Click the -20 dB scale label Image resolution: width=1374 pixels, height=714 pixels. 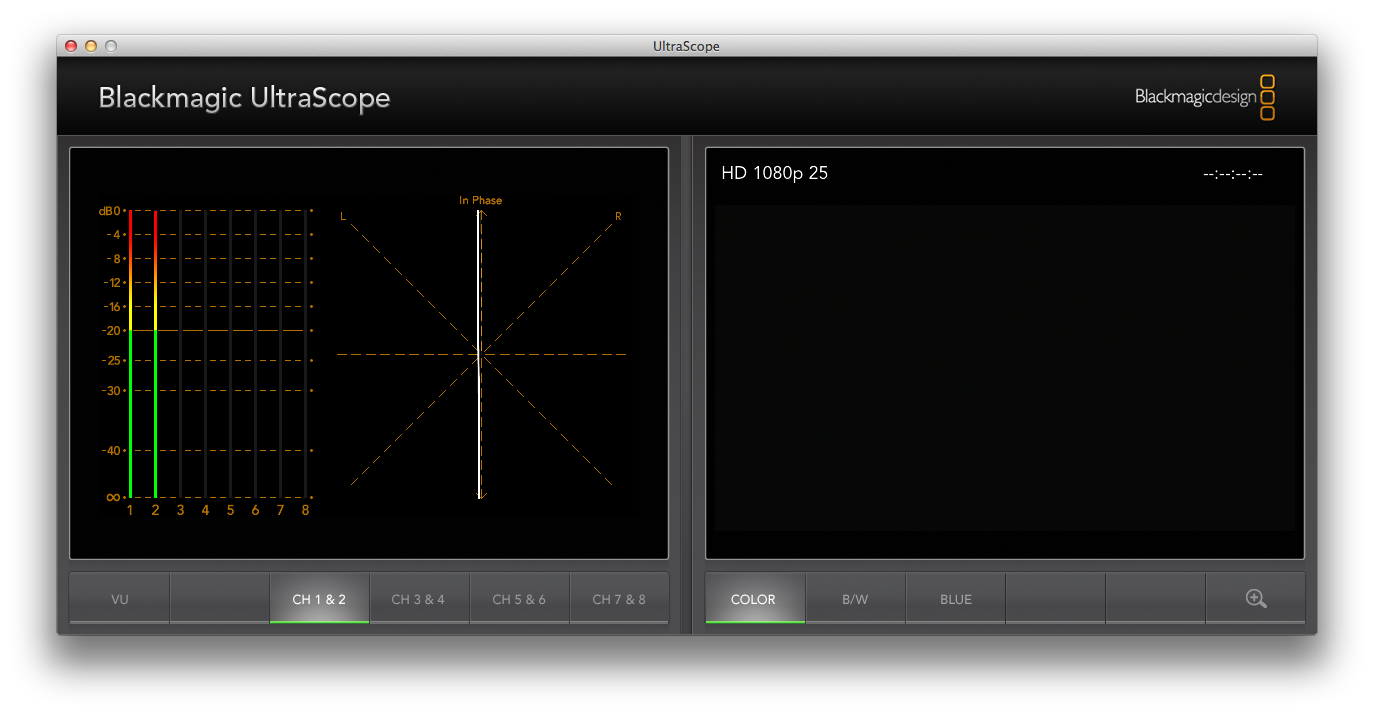click(x=111, y=330)
